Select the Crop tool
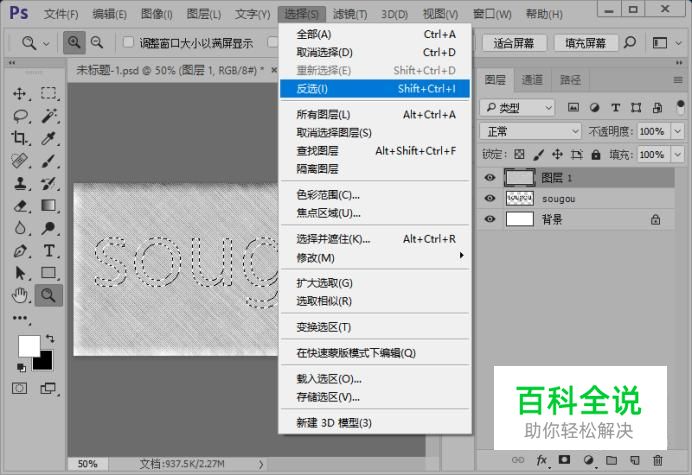This screenshot has width=692, height=475. (x=19, y=138)
